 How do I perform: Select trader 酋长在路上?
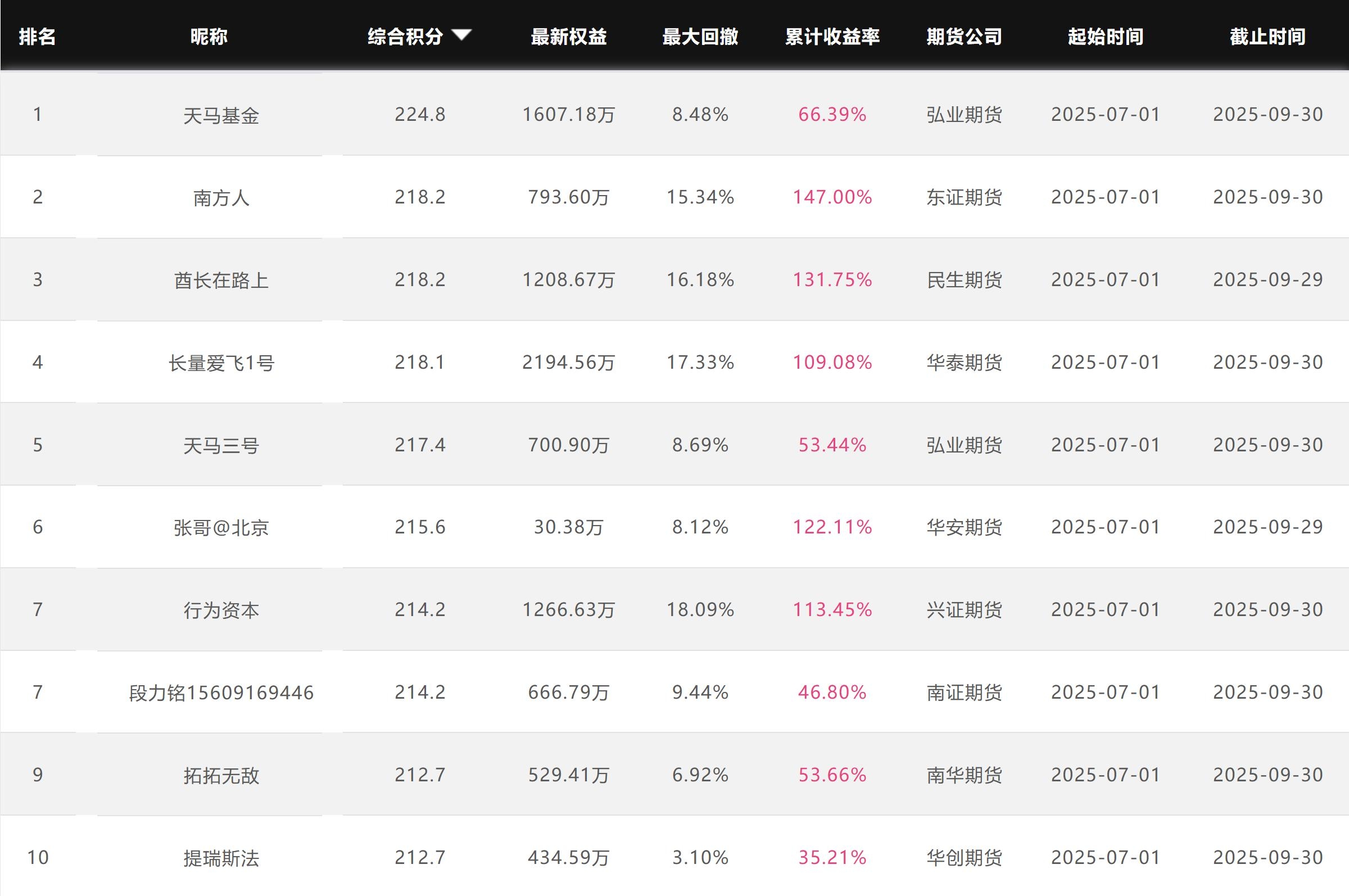pyautogui.click(x=221, y=280)
